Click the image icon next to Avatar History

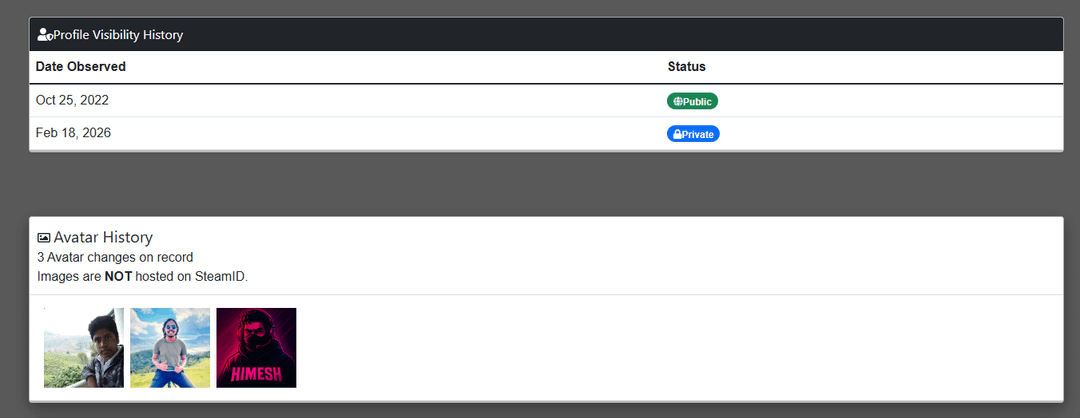[x=44, y=238]
